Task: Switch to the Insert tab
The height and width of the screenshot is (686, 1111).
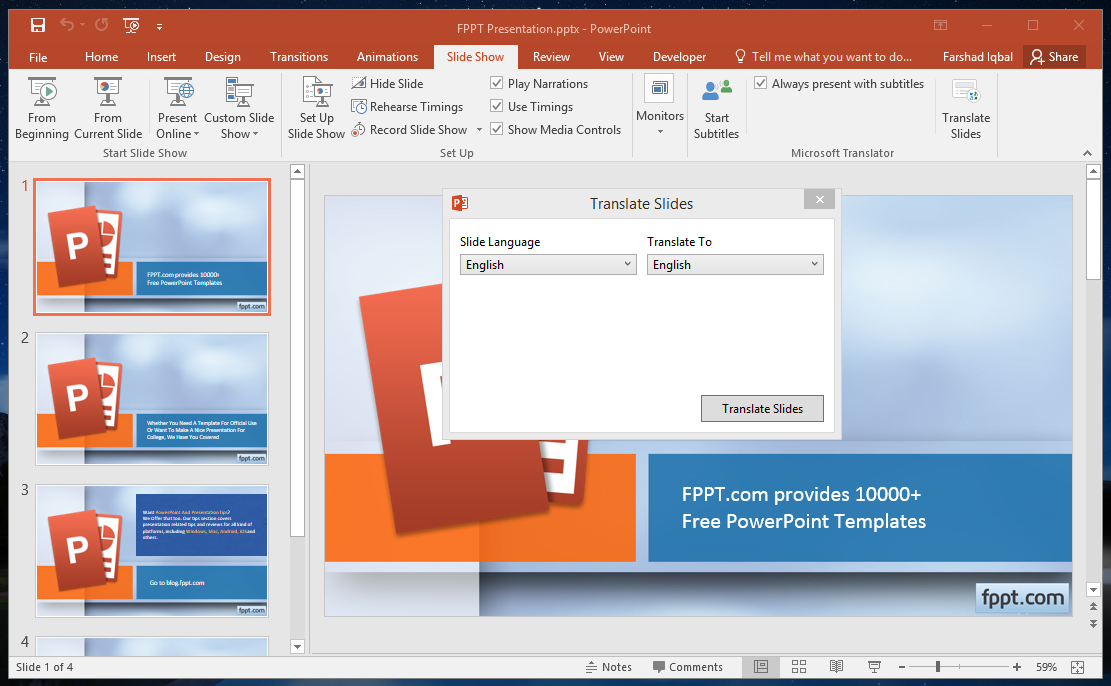Action: 162,57
